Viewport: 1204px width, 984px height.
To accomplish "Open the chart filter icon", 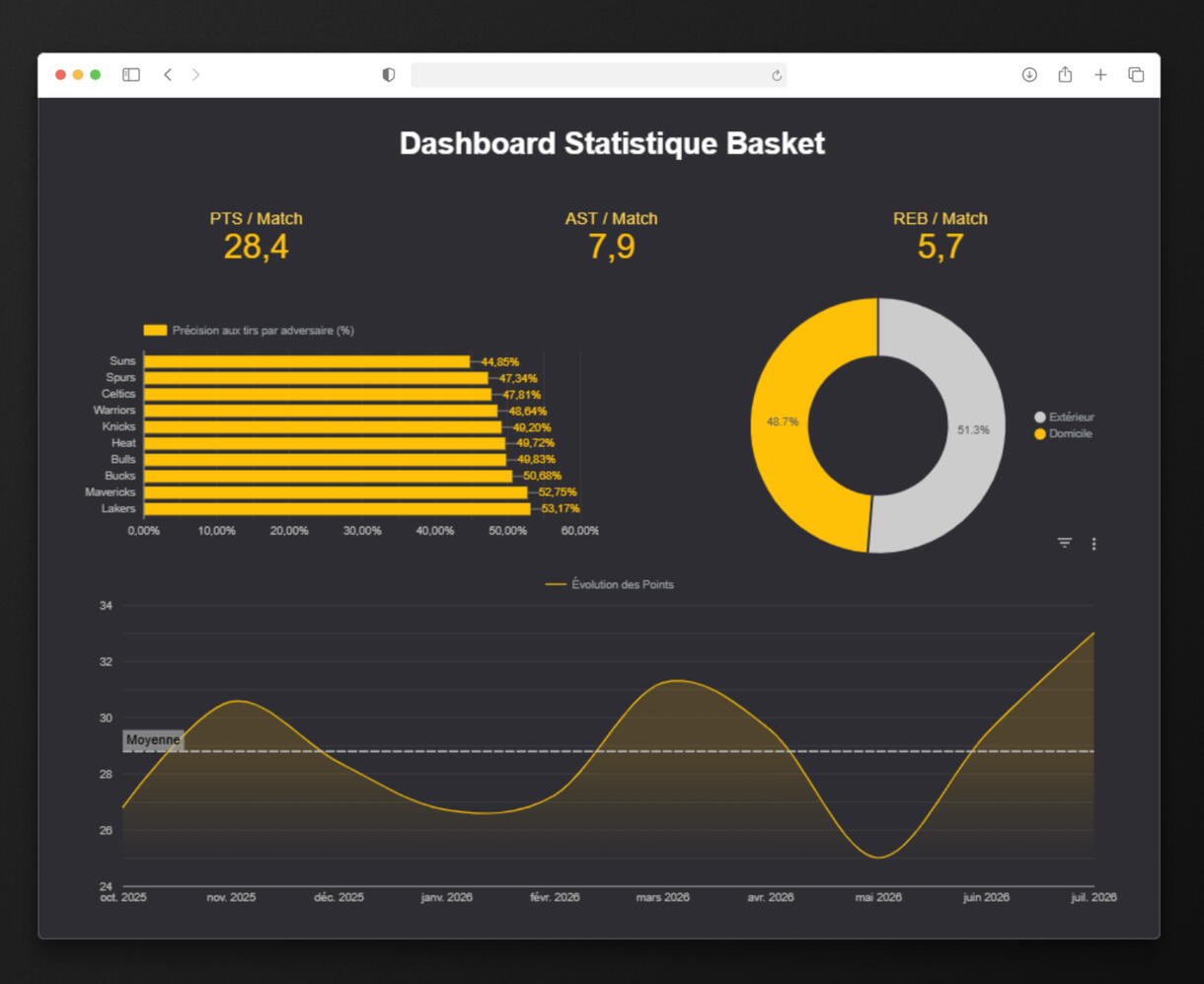I will coord(1065,543).
